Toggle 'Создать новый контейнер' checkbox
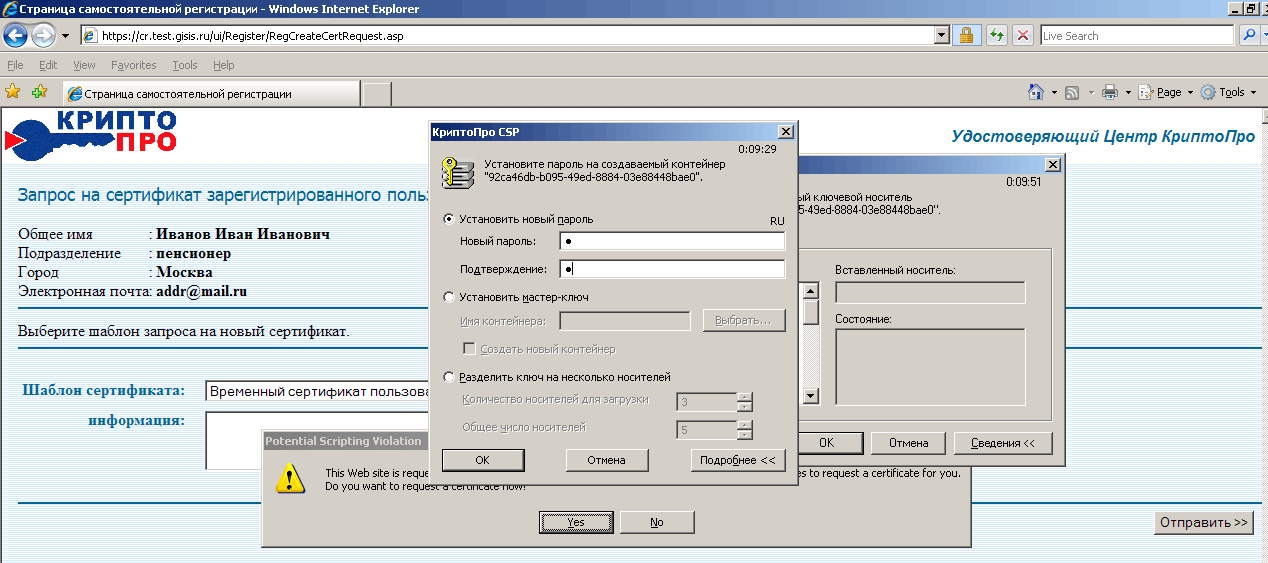 [x=468, y=349]
